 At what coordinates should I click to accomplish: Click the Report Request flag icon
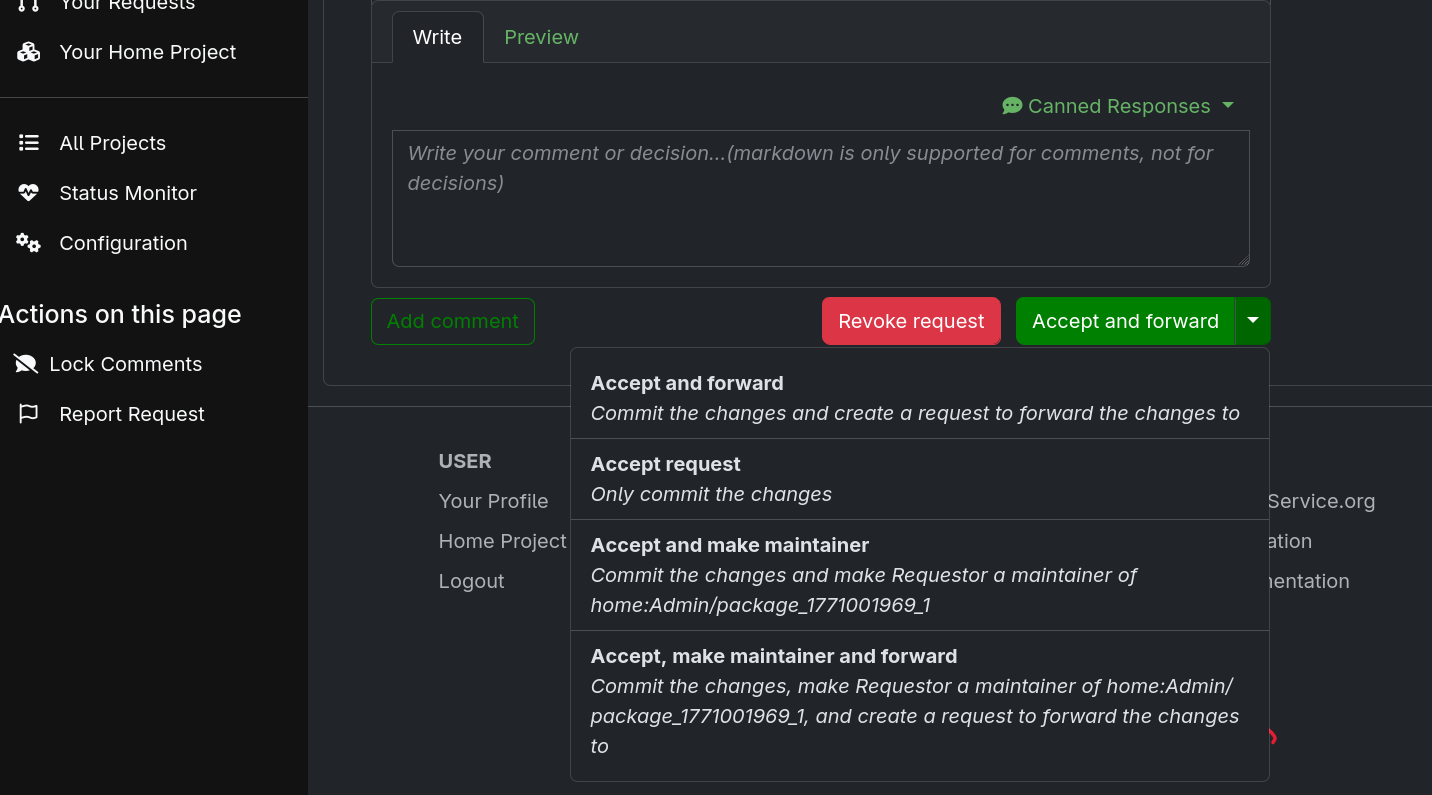pyautogui.click(x=28, y=413)
